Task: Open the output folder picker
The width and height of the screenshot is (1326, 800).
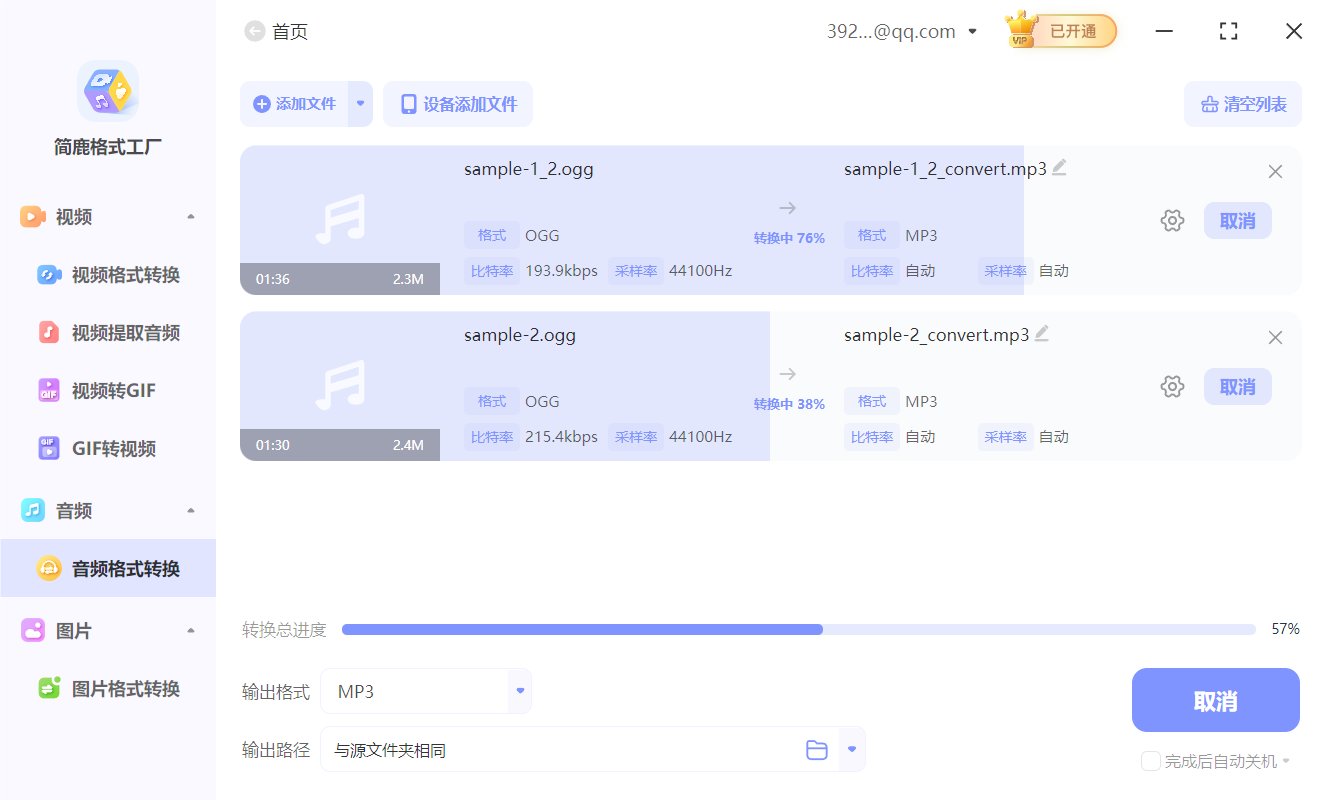Action: click(816, 748)
